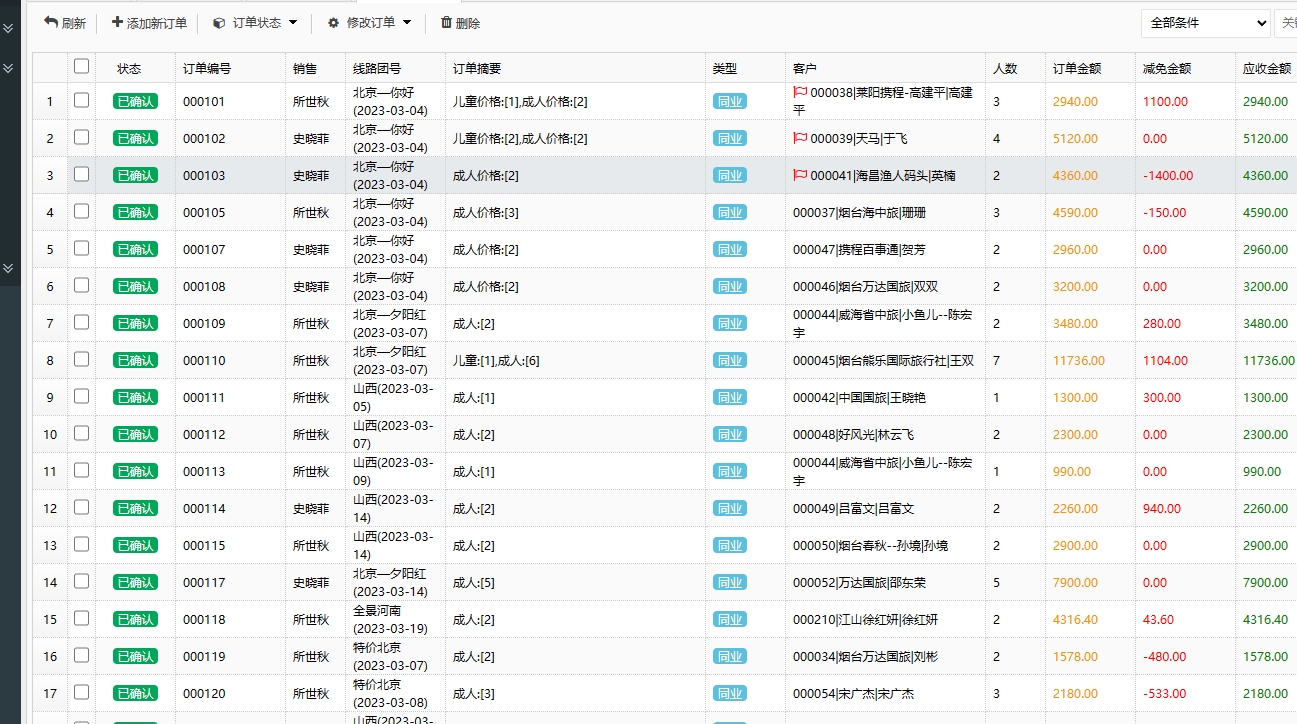Sort by the 订单编号 column header

click(x=207, y=68)
